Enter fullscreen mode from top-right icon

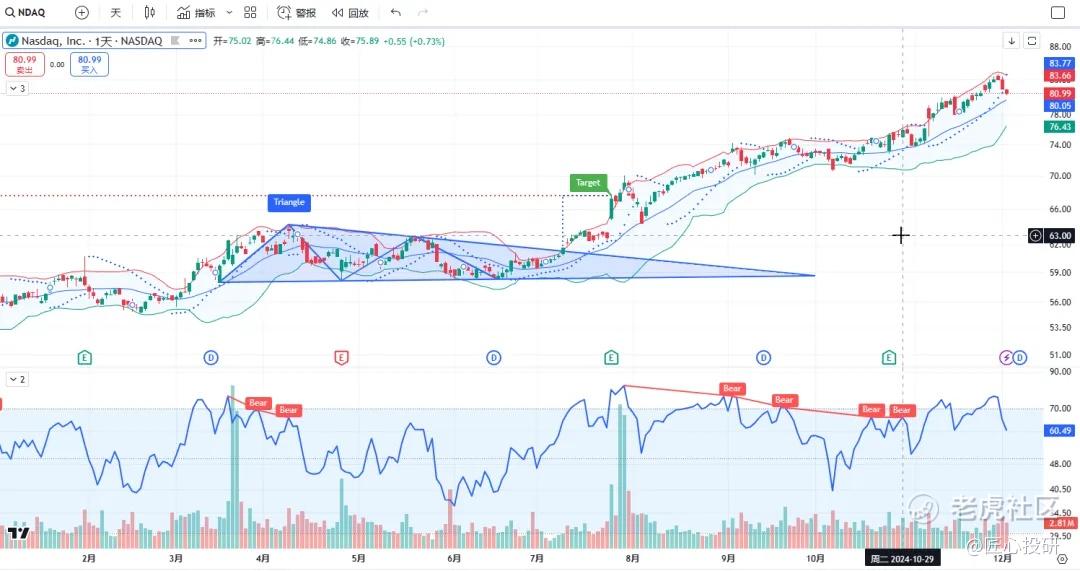(x=1058, y=12)
